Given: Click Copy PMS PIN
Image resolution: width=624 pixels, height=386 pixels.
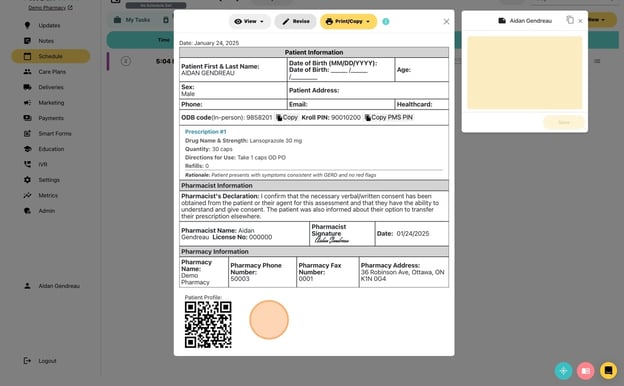Looking at the screenshot, I should pos(389,117).
